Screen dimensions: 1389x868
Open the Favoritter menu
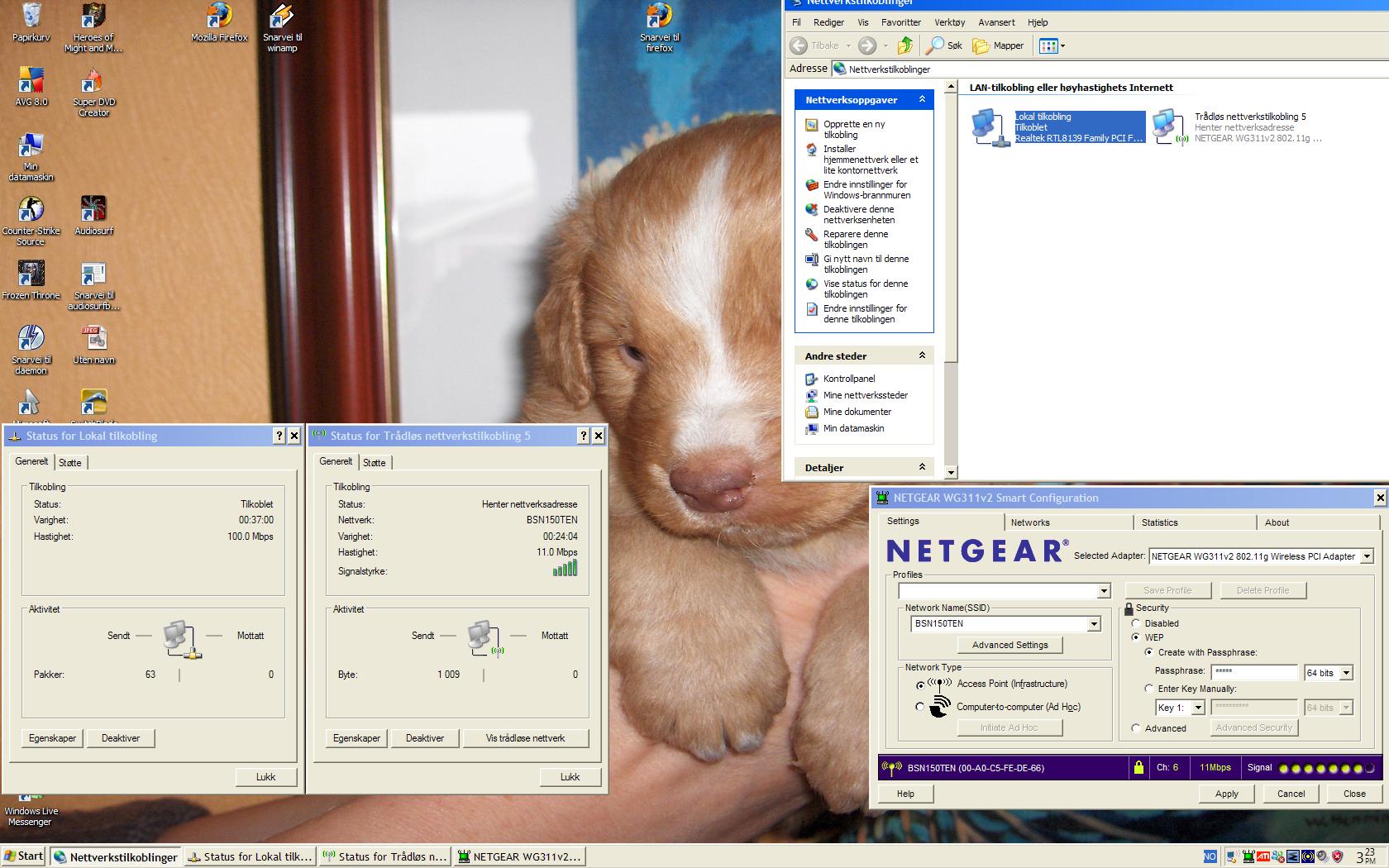pyautogui.click(x=900, y=22)
